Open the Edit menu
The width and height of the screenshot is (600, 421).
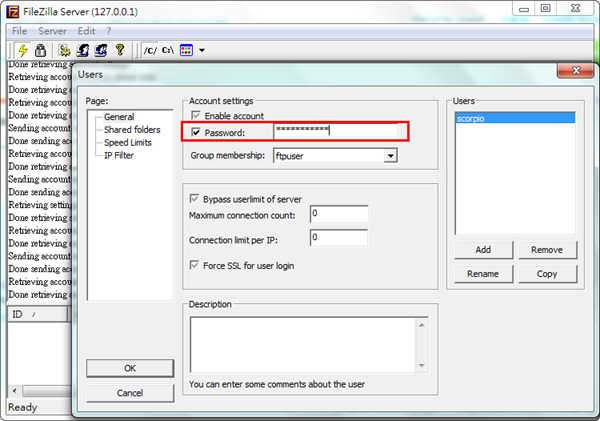pyautogui.click(x=86, y=31)
